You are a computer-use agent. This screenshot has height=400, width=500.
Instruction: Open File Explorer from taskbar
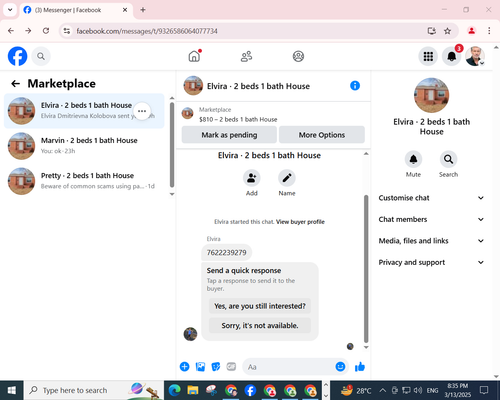tap(193, 390)
